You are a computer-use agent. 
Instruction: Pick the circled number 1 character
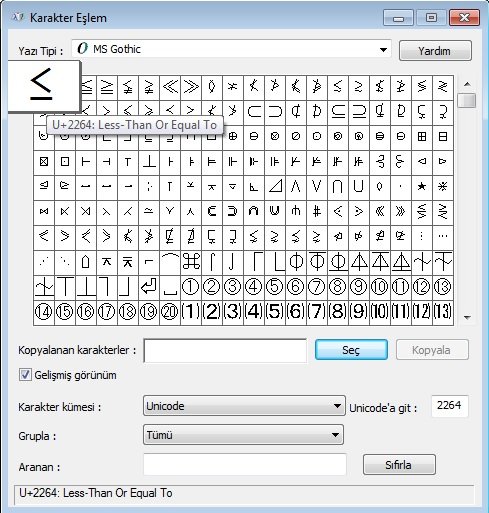(x=191, y=287)
